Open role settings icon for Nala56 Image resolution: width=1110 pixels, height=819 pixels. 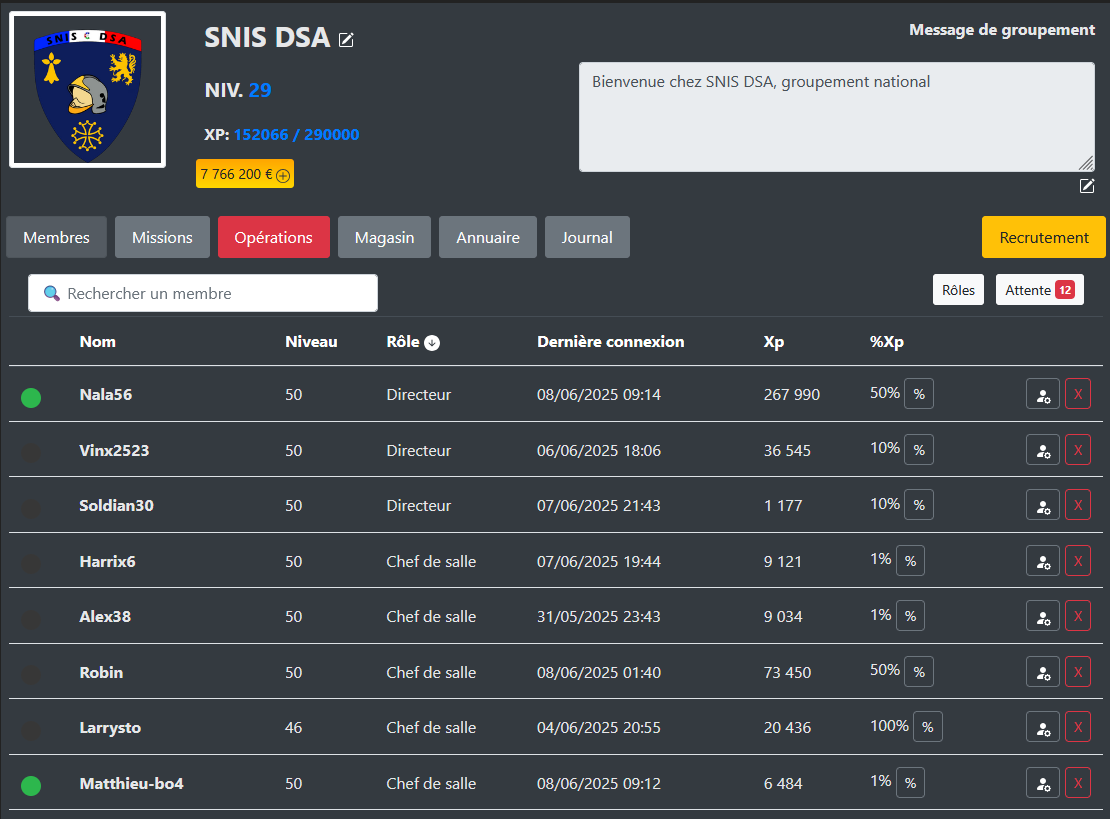pos(1042,395)
